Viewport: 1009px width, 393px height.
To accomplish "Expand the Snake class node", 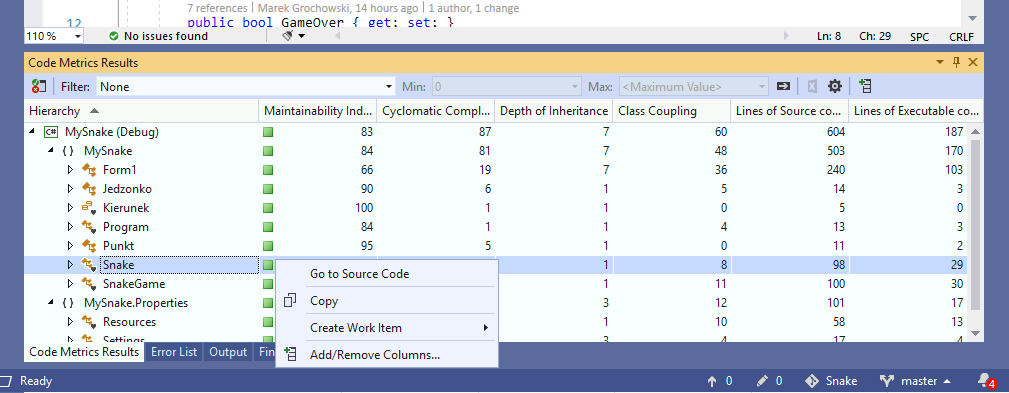I will 71,265.
